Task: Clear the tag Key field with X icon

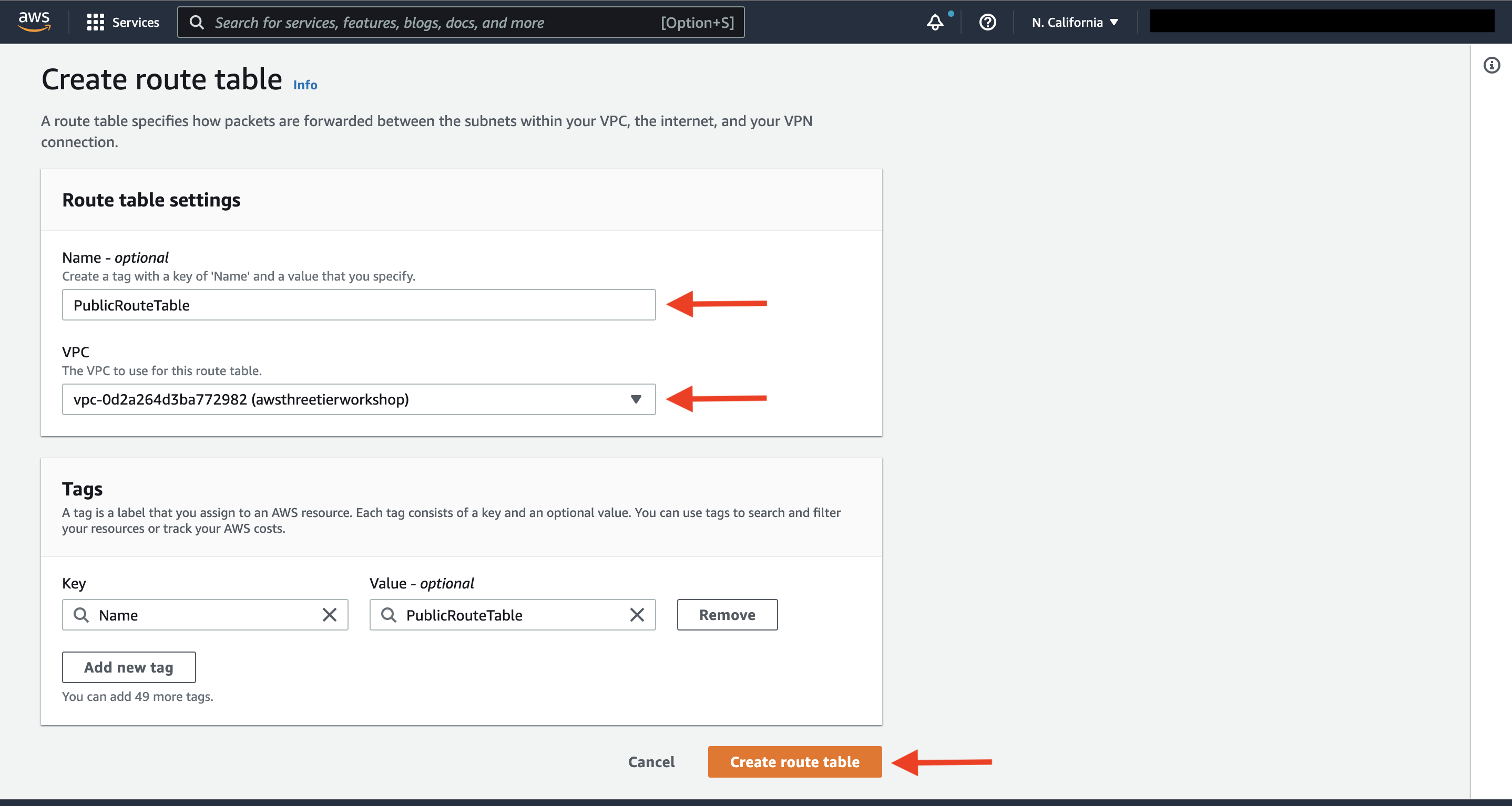Action: [x=330, y=614]
